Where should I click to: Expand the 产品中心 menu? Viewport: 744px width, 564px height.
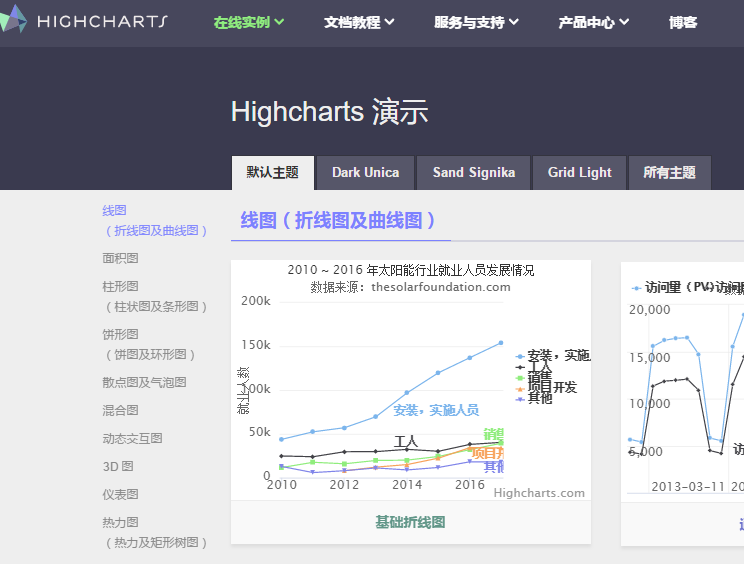point(594,22)
